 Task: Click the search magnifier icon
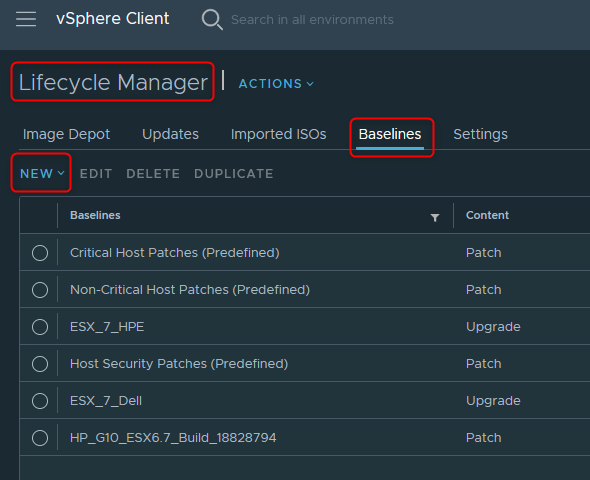(212, 19)
